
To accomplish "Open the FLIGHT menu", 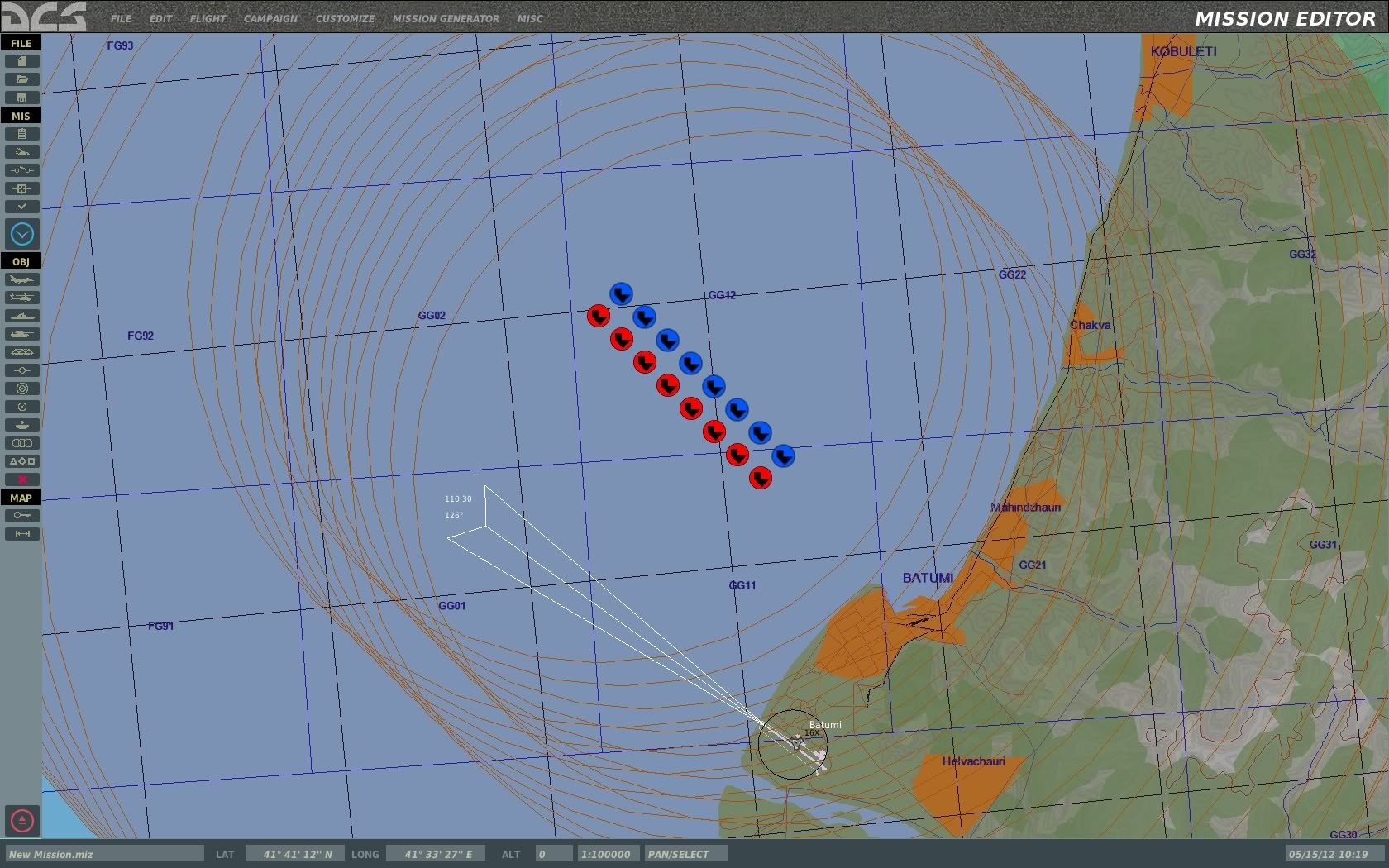I will click(208, 18).
